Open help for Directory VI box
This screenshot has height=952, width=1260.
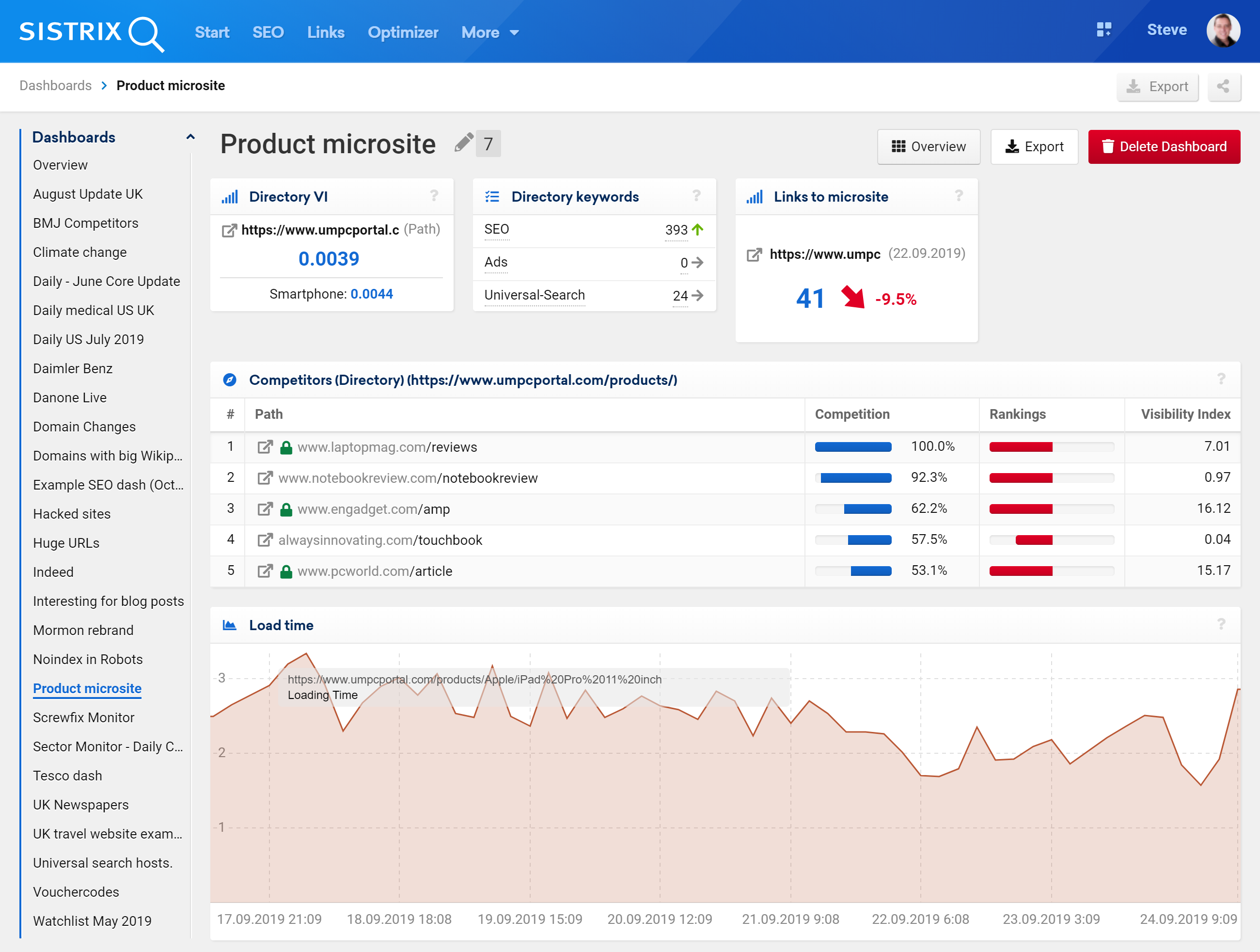tap(434, 196)
